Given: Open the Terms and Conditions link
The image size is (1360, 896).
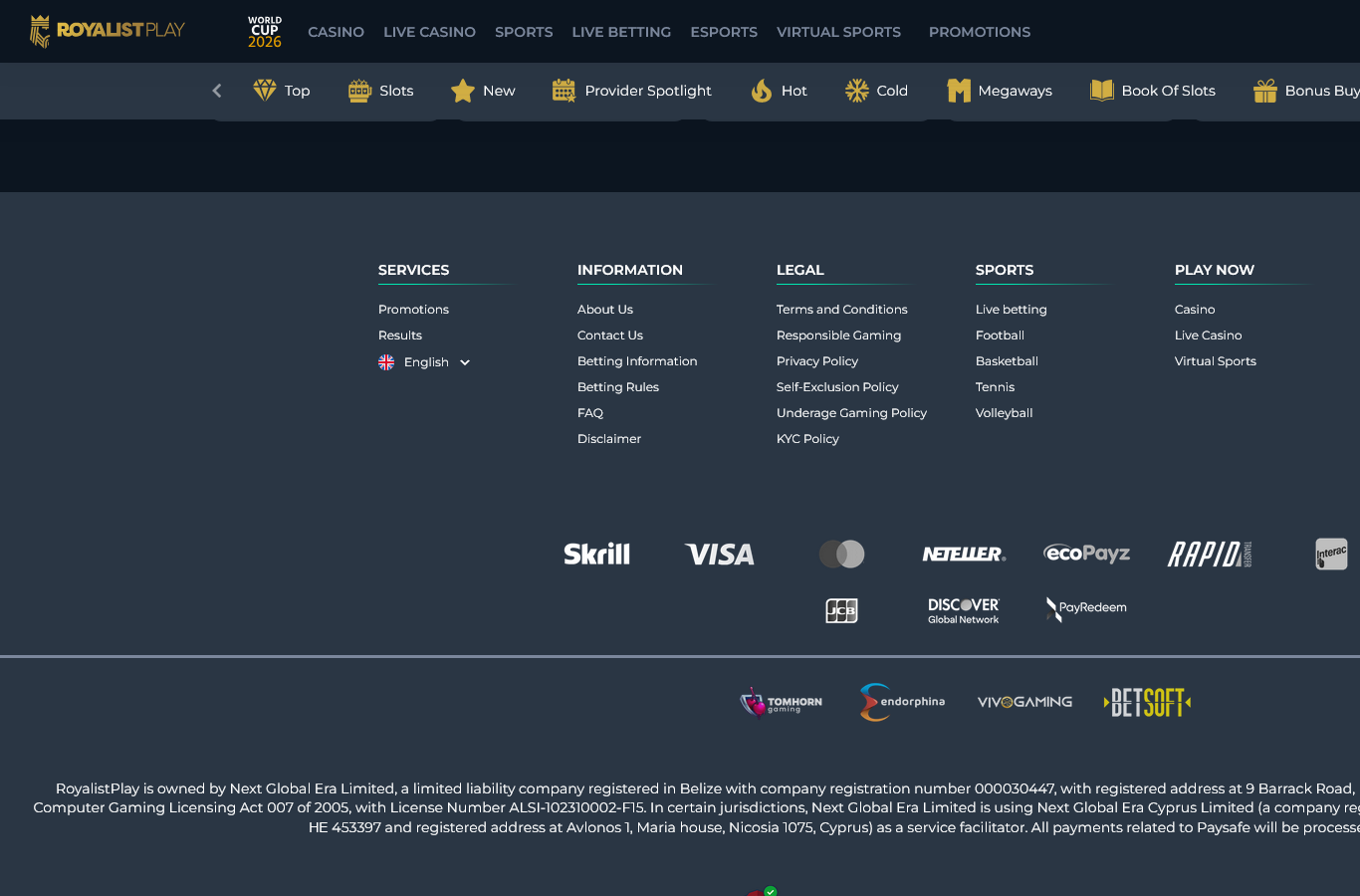Looking at the screenshot, I should click(842, 310).
